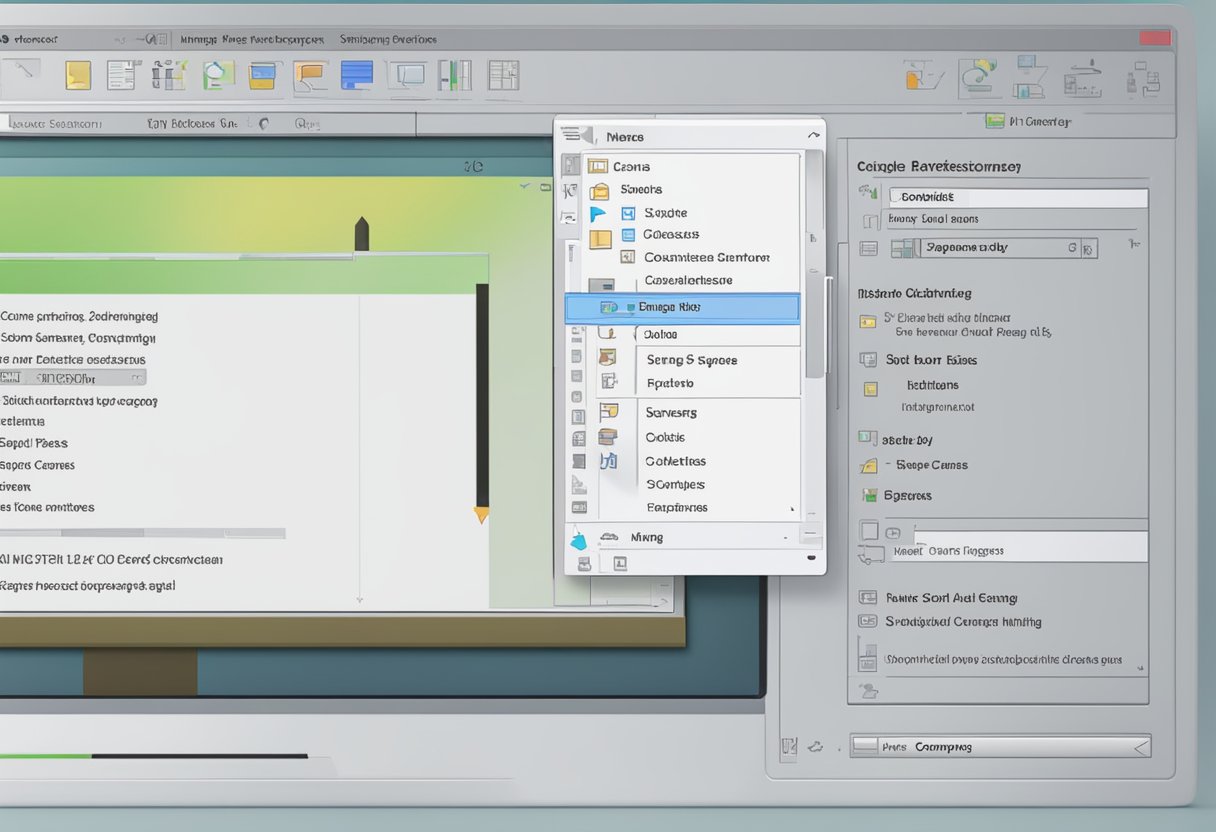1216x832 pixels.
Task: Click the Sonbidst text field in right panel
Action: (x=1017, y=197)
